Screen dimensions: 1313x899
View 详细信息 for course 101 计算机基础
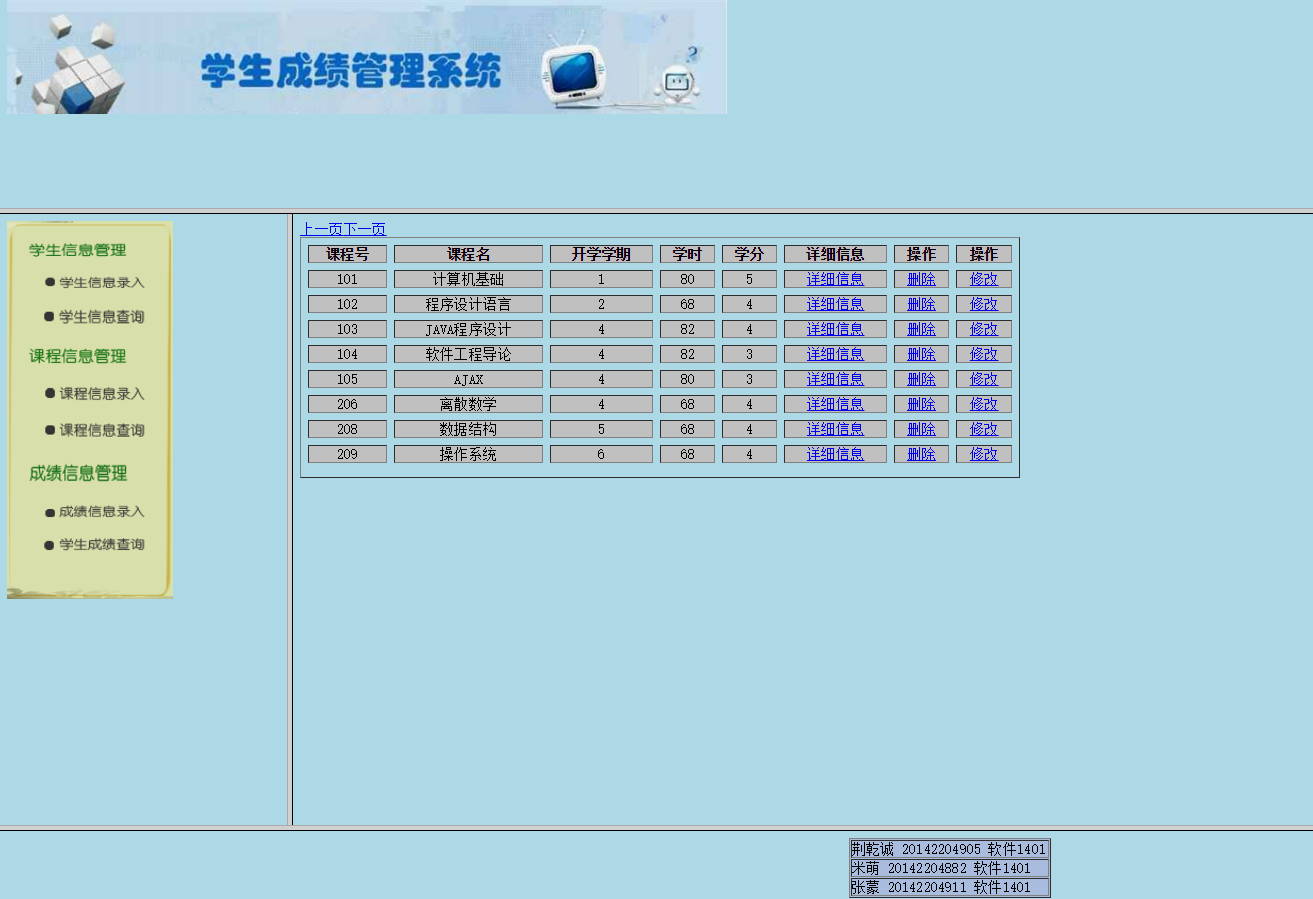tap(835, 278)
